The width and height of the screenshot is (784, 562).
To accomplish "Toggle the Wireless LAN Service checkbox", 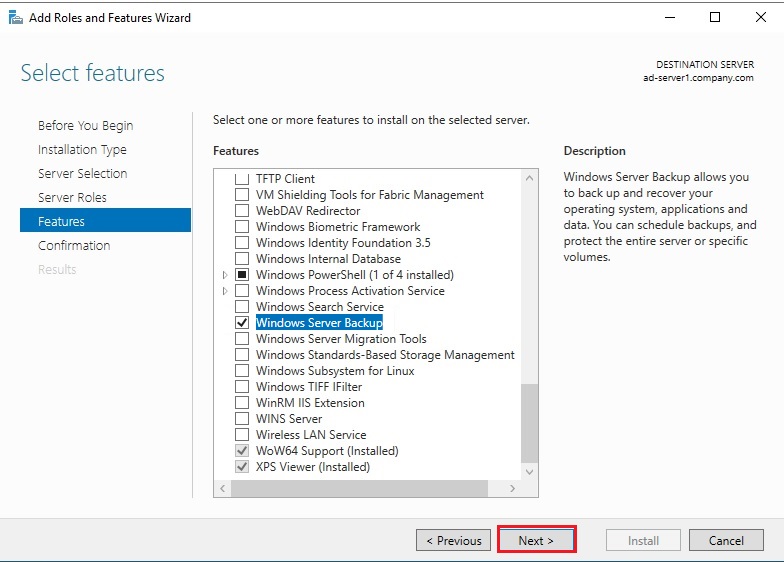I will coord(241,435).
